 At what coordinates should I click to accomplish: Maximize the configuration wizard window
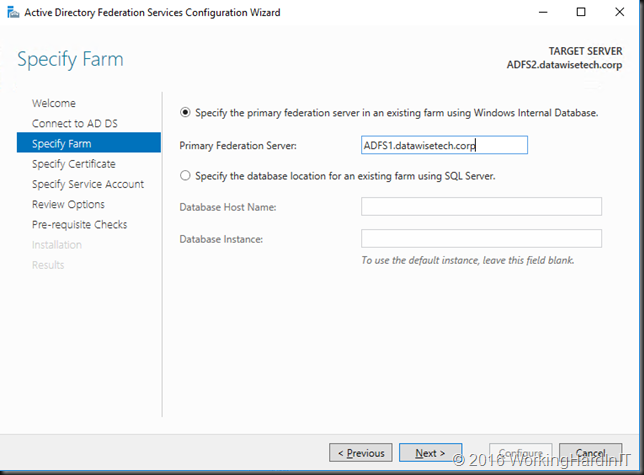(581, 12)
